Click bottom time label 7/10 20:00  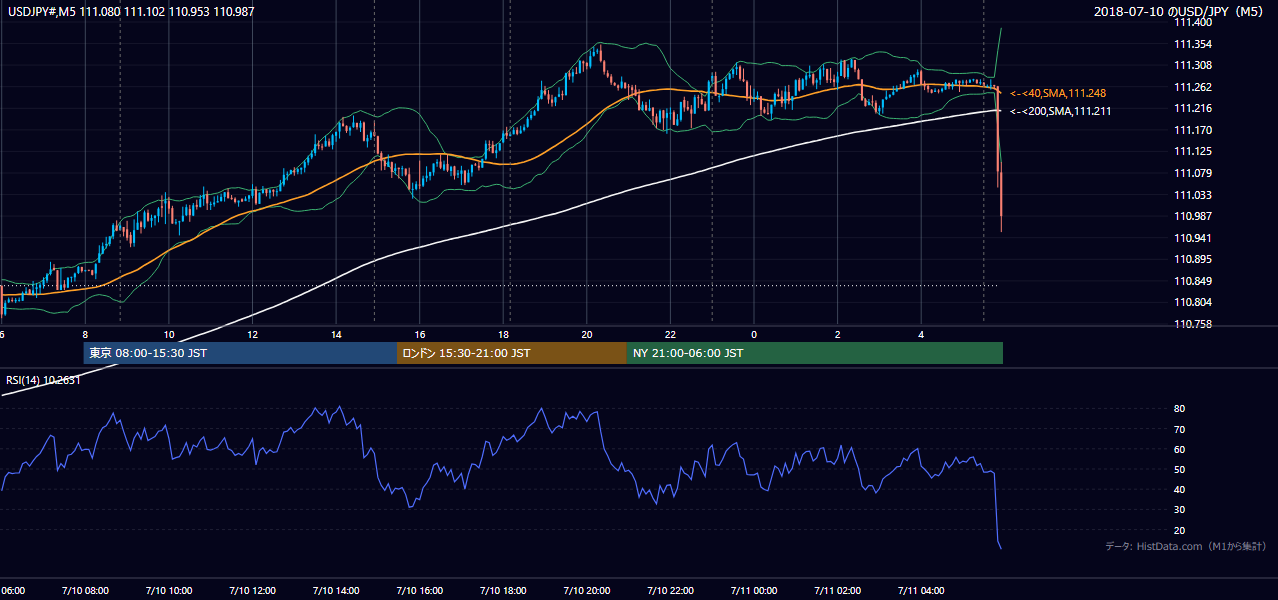[x=586, y=591]
